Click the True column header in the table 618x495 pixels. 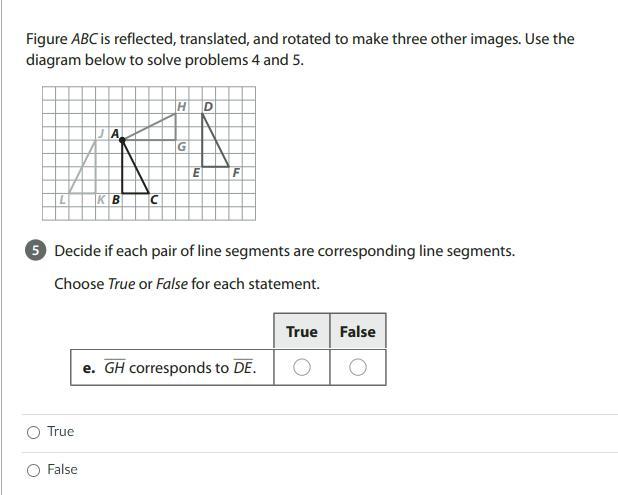(301, 332)
